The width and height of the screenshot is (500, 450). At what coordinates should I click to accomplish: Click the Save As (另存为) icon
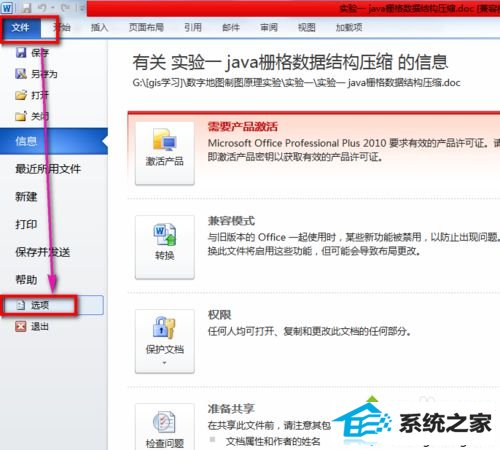point(21,74)
